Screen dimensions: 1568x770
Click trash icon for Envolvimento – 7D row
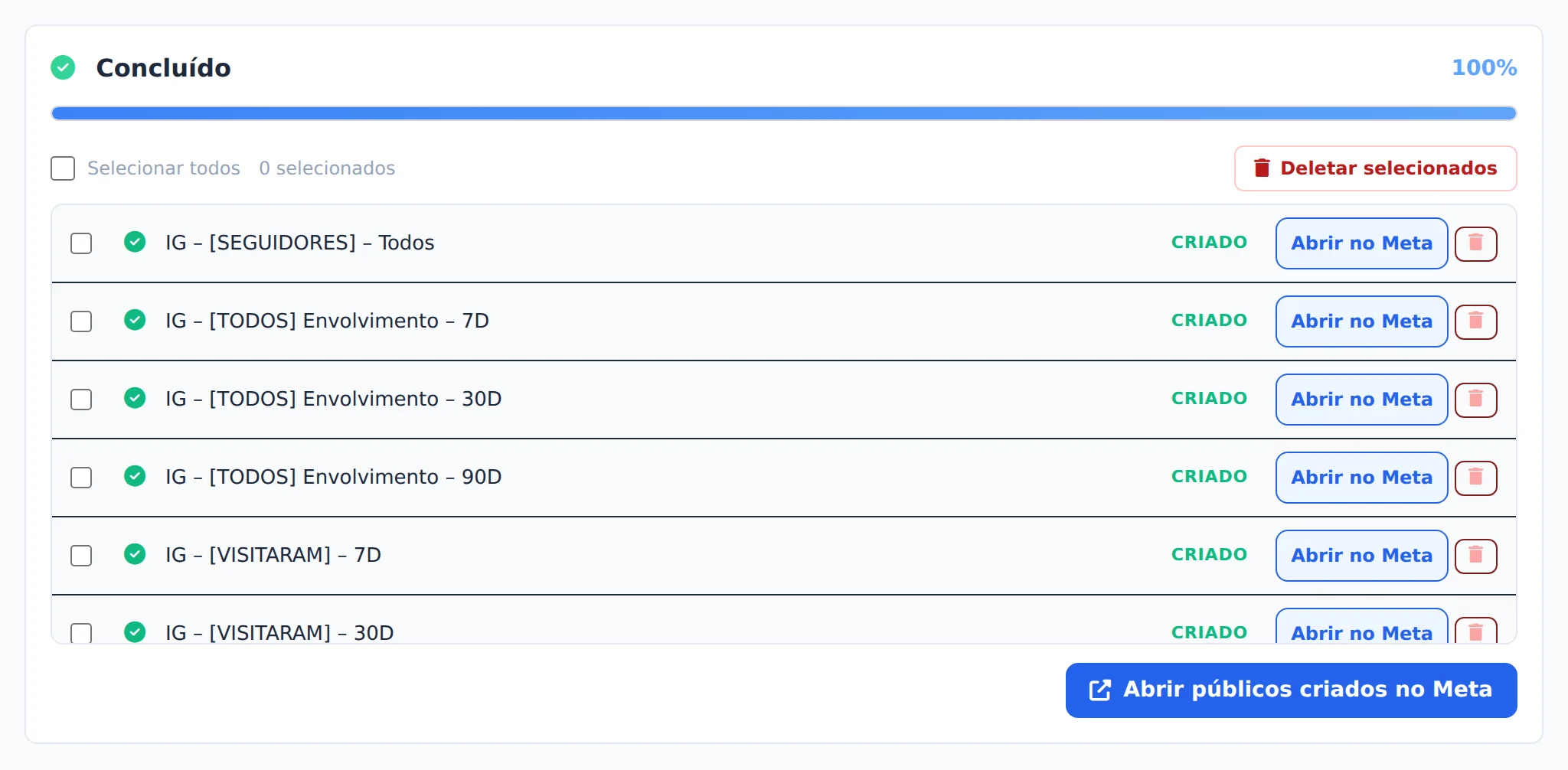[x=1475, y=321]
